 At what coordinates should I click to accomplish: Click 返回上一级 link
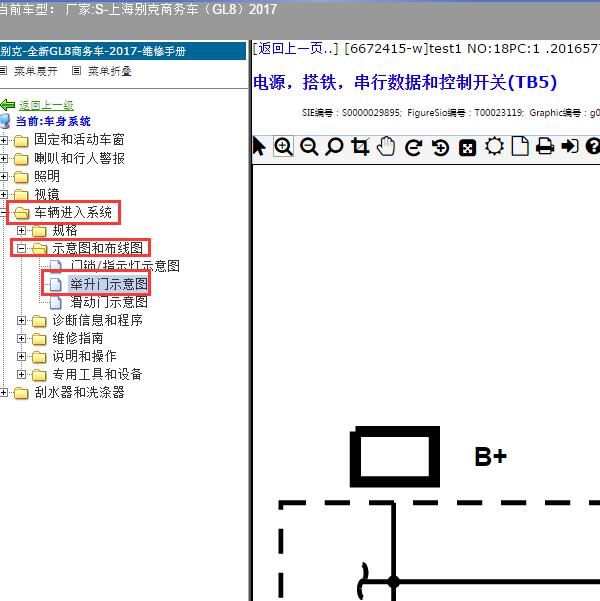[x=46, y=105]
